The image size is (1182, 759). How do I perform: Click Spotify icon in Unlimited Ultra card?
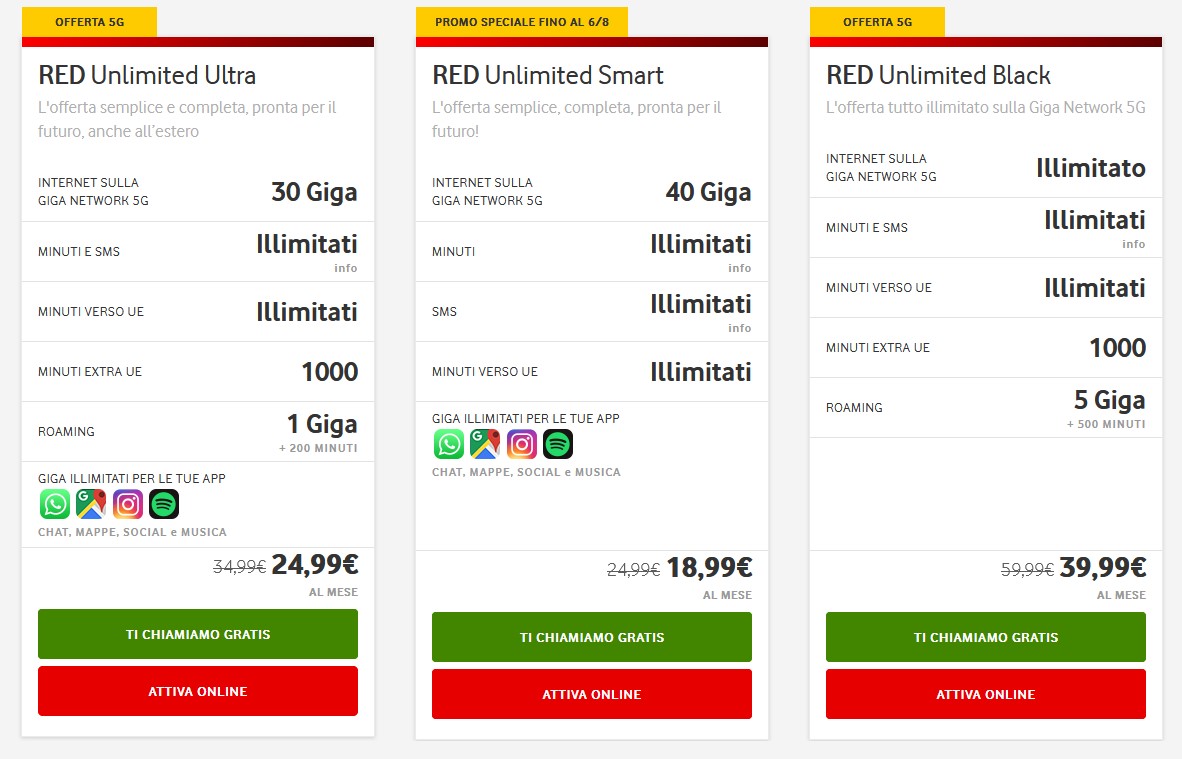pyautogui.click(x=164, y=504)
